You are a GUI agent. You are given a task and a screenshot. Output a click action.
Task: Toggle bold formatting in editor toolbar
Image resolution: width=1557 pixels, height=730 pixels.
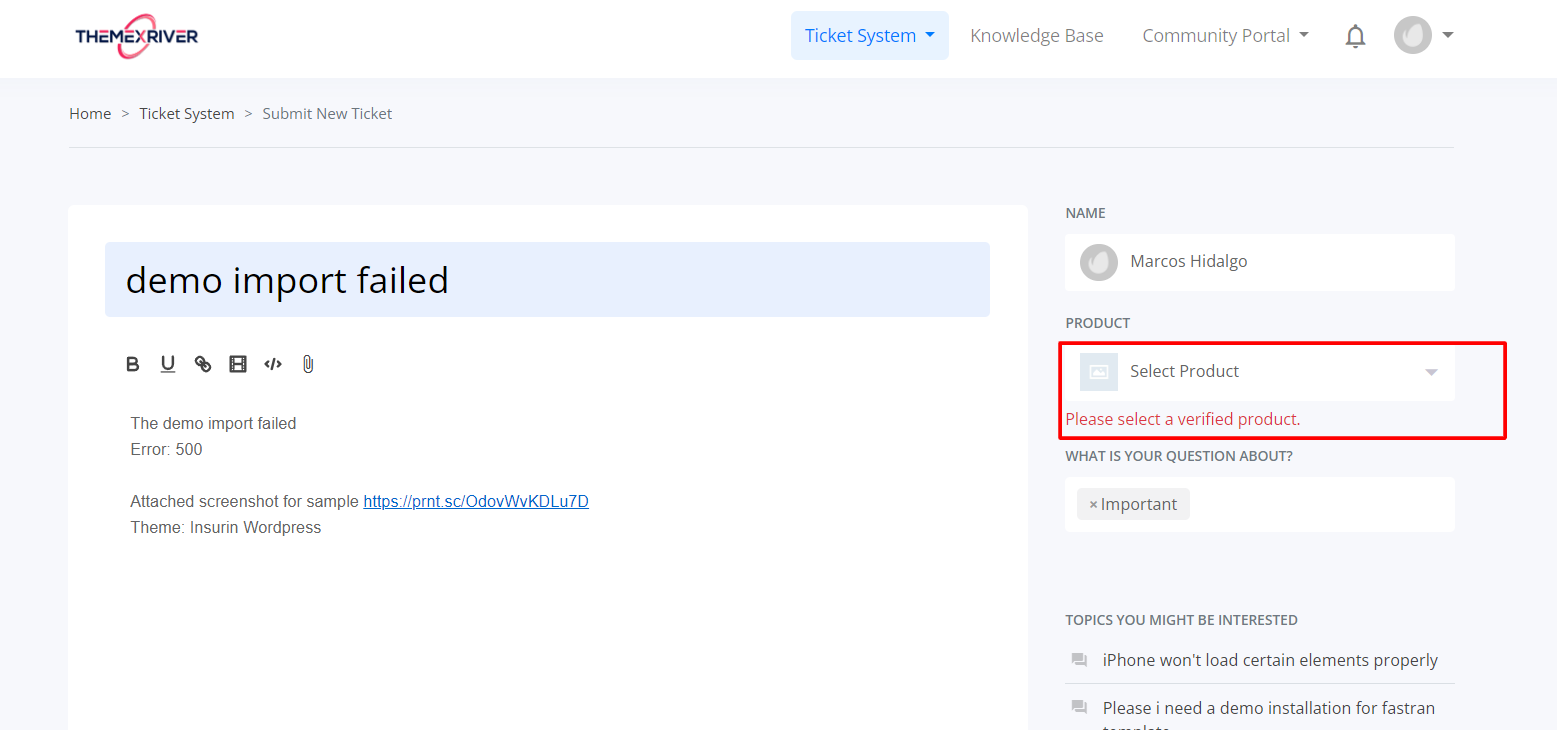133,364
